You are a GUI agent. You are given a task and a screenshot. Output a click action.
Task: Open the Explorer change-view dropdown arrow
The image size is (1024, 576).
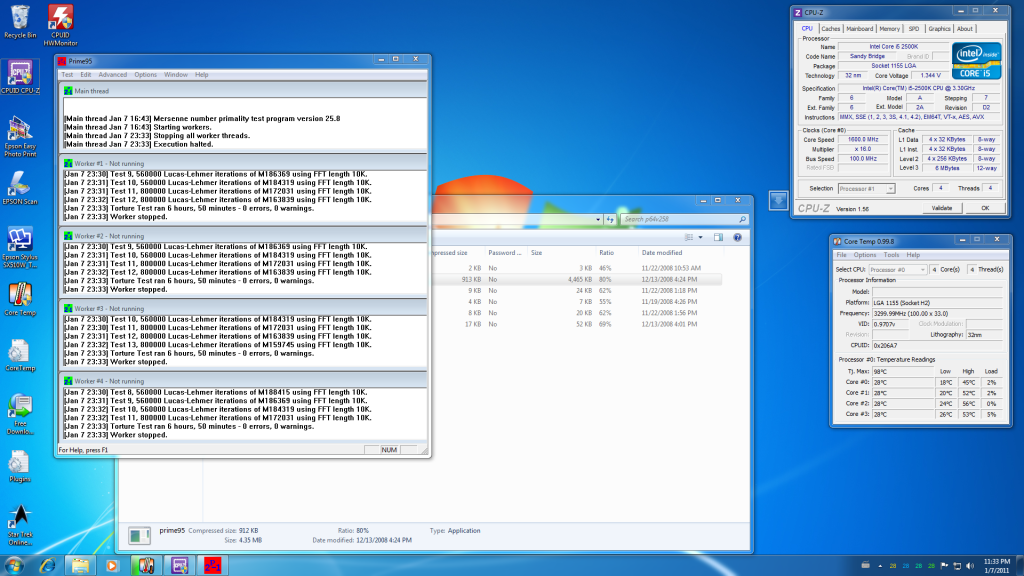coord(701,238)
